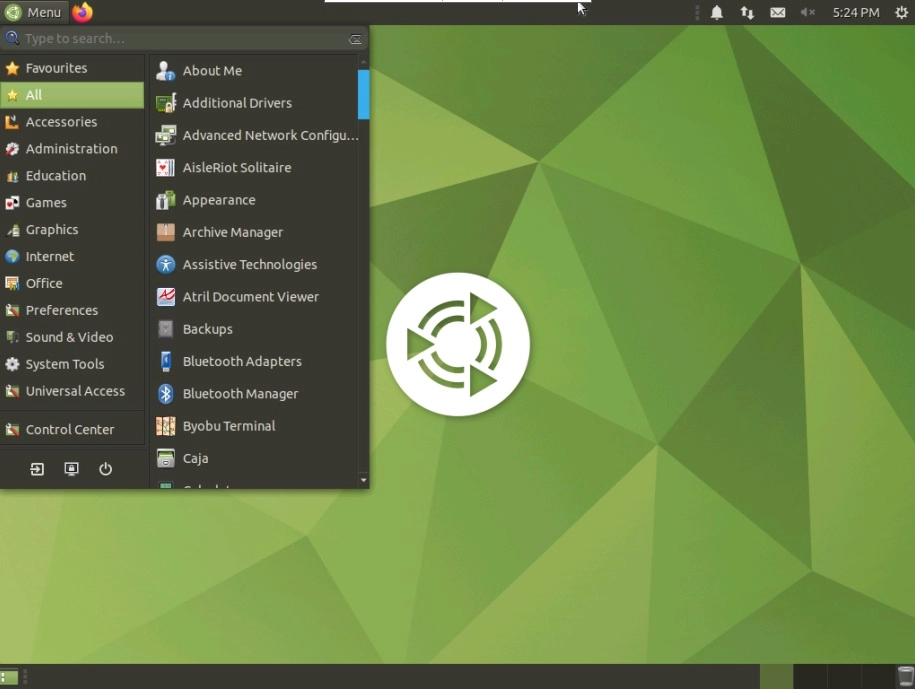Click the notification bell icon
915x689 pixels.
click(x=717, y=12)
